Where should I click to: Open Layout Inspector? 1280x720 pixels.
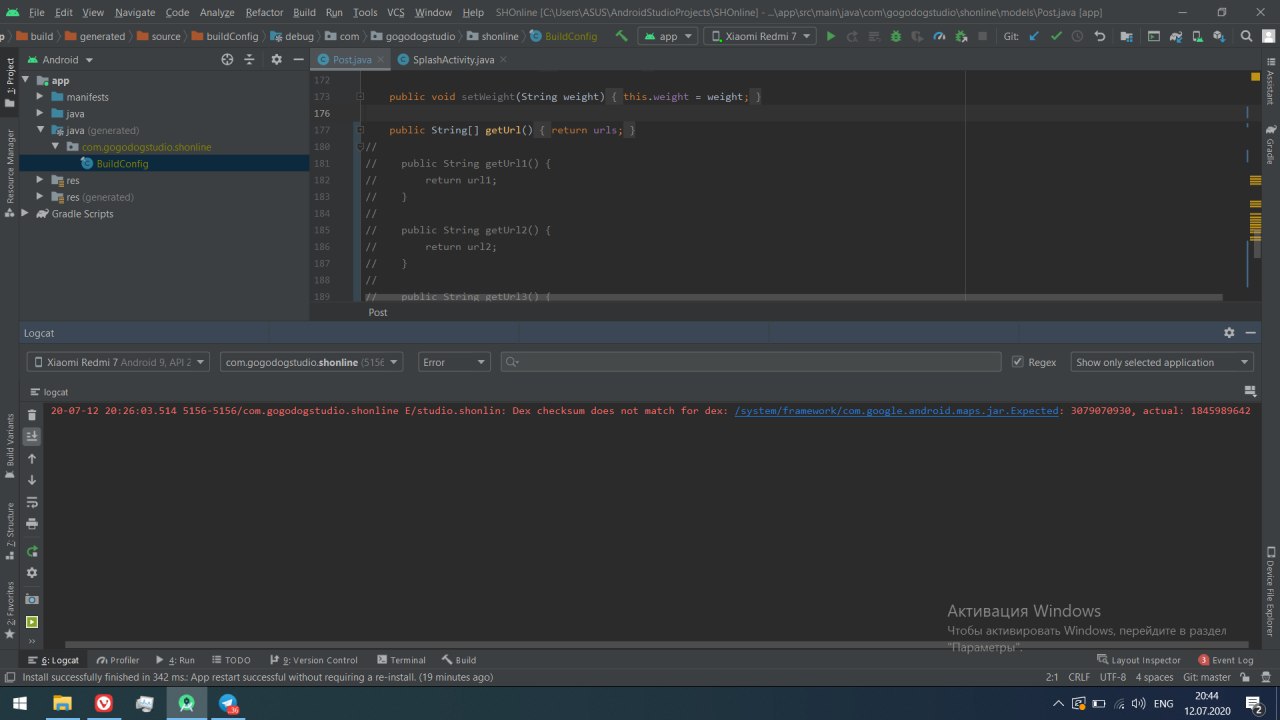[x=1139, y=660]
